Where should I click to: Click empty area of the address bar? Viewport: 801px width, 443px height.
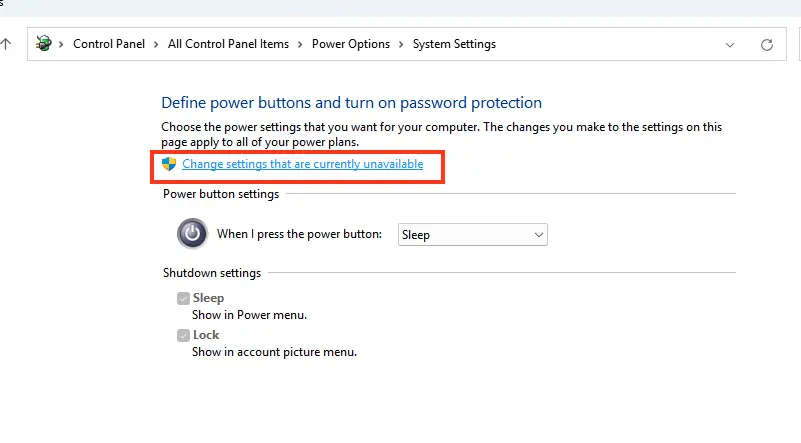tap(608, 44)
